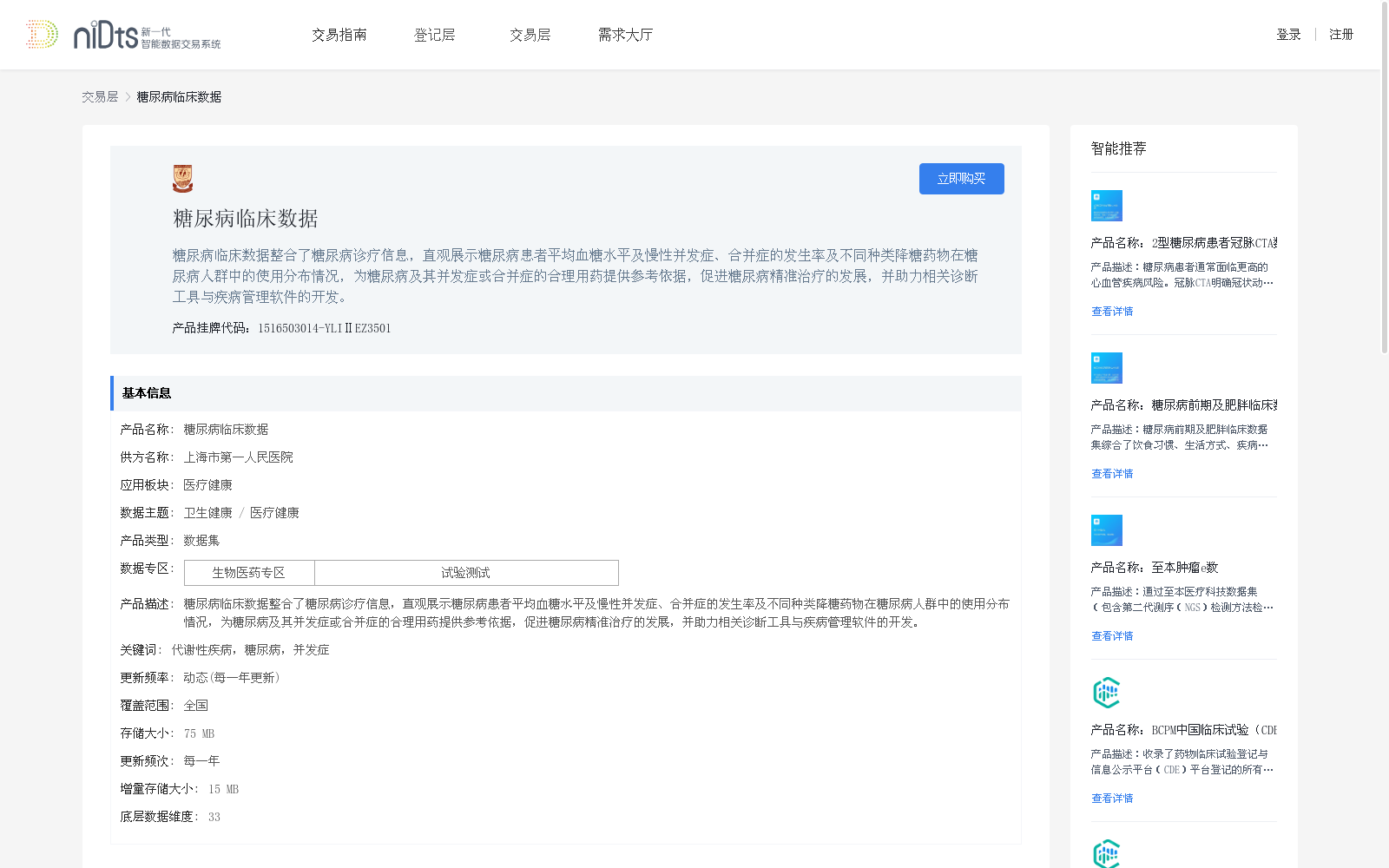Click the 试验测试 data zone cell
Viewport: 1389px width, 868px height.
466,573
